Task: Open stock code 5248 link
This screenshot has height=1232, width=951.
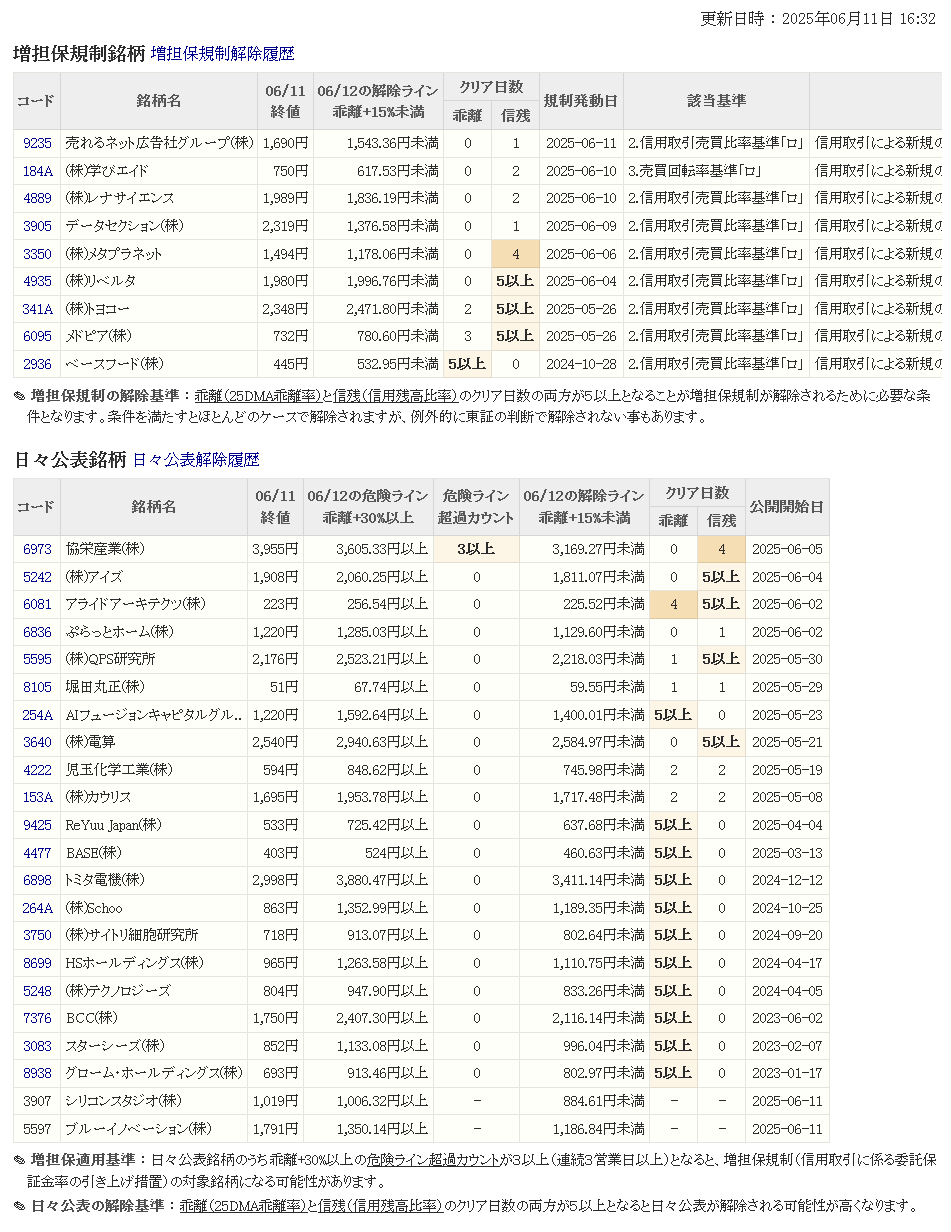Action: point(37,991)
